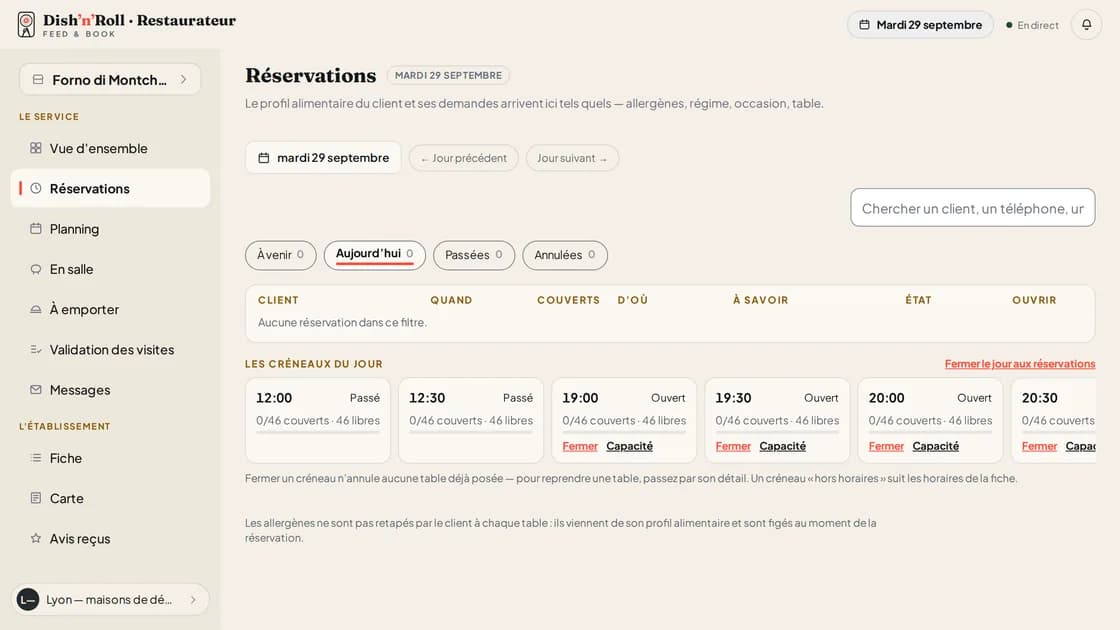This screenshot has height=630, width=1120.
Task: Open Fiche in the establishment menu
Action: point(110,458)
